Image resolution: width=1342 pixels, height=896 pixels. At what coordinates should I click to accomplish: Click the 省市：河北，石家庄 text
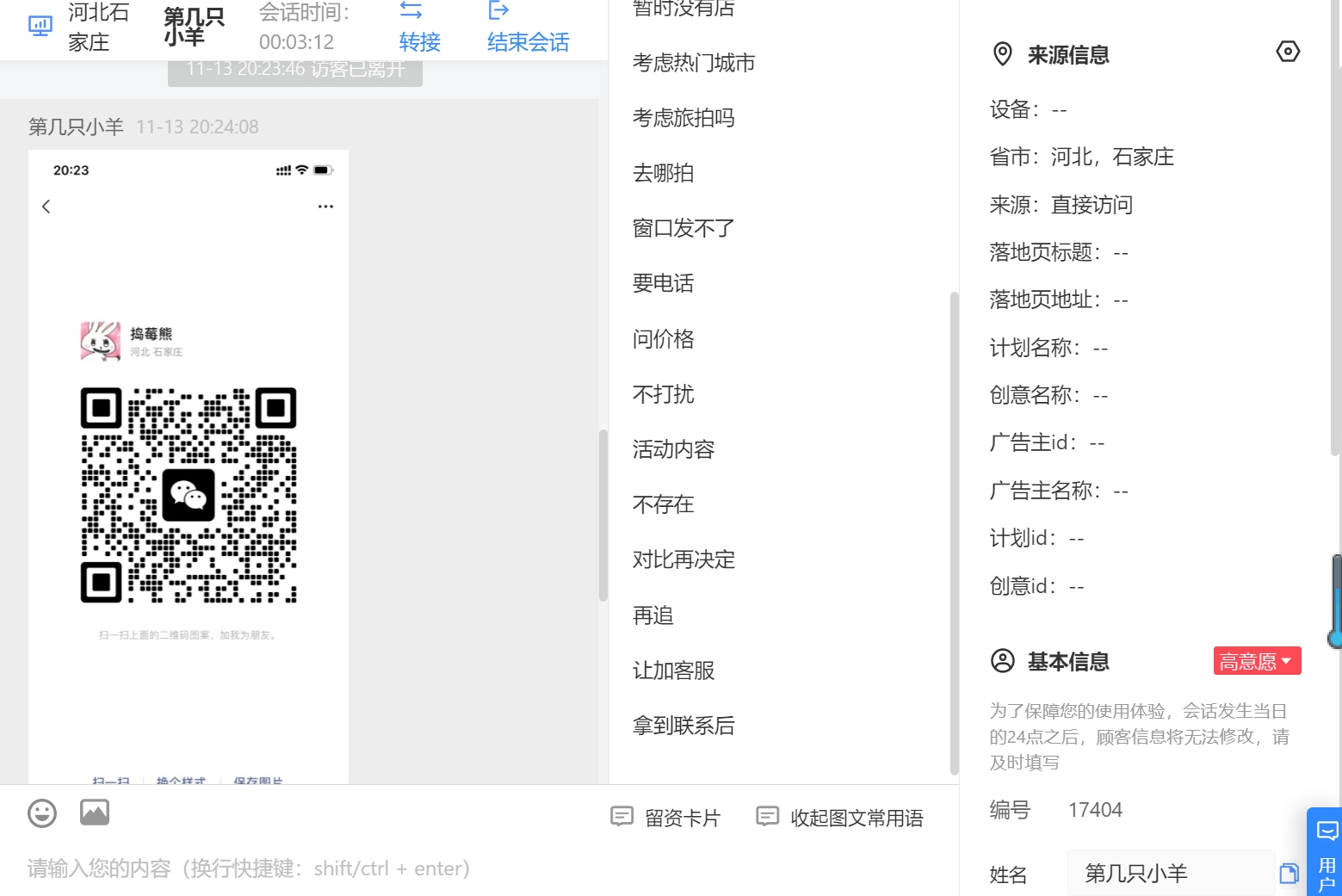(x=1082, y=157)
